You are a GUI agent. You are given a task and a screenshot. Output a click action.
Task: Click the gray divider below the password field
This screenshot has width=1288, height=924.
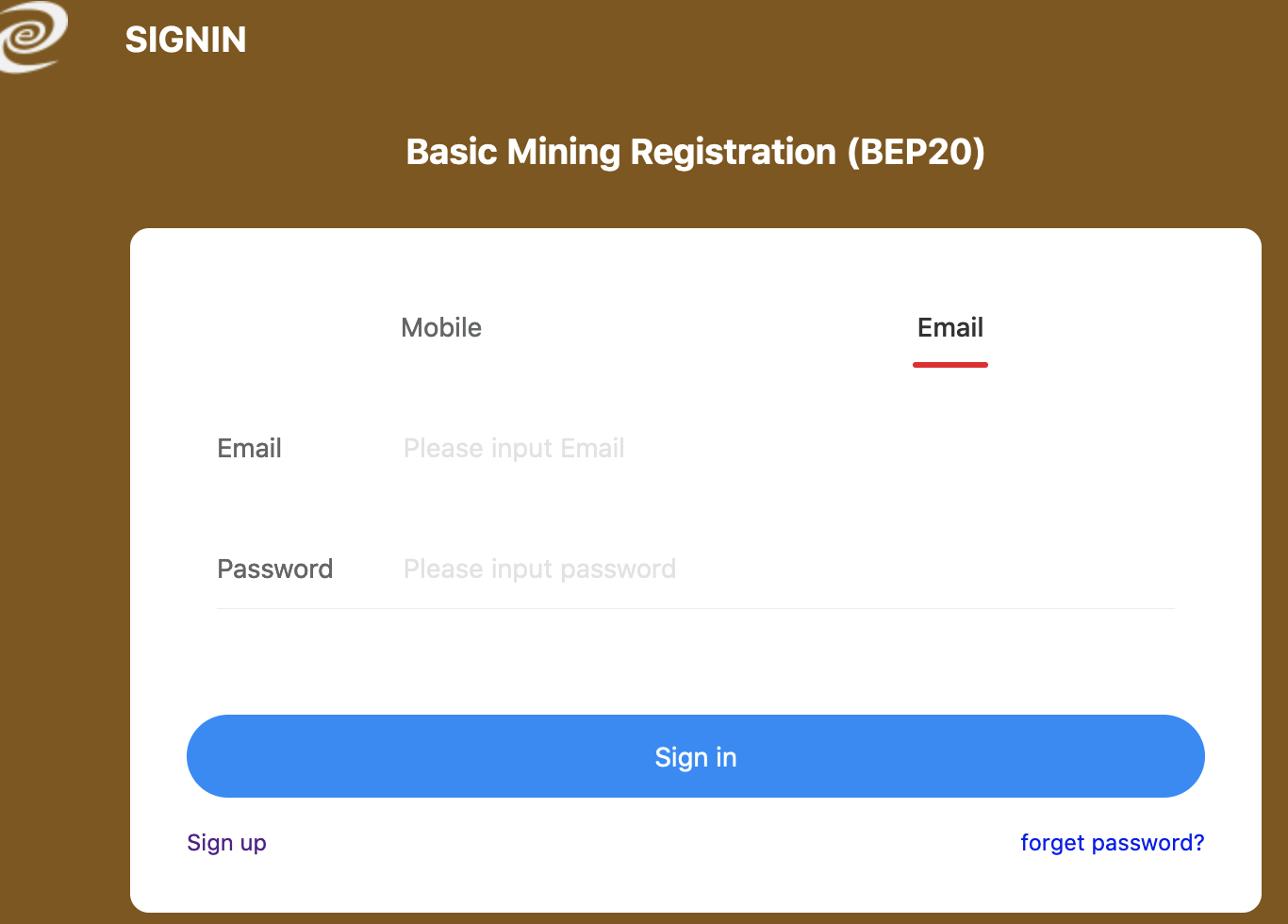coord(696,608)
